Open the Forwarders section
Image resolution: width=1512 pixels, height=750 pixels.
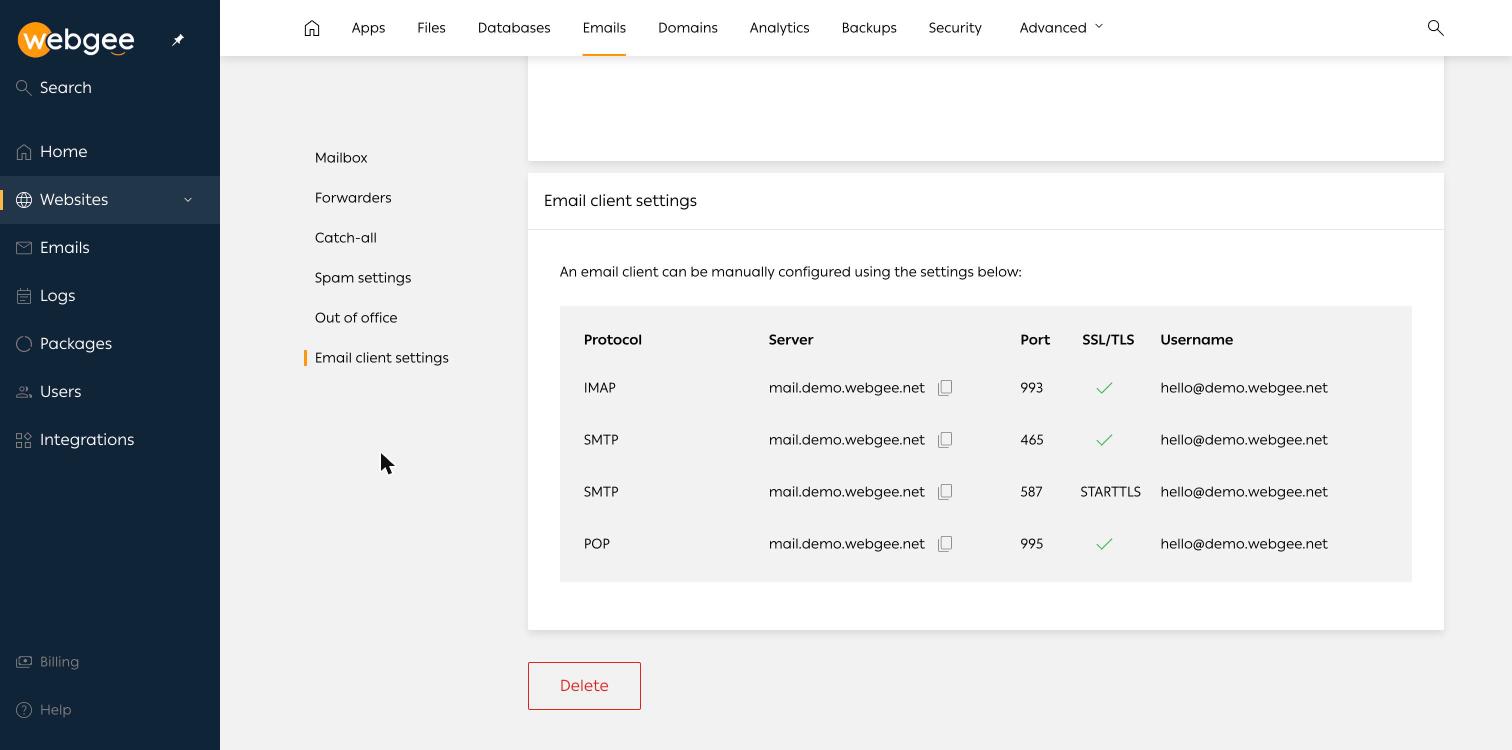[x=353, y=198]
